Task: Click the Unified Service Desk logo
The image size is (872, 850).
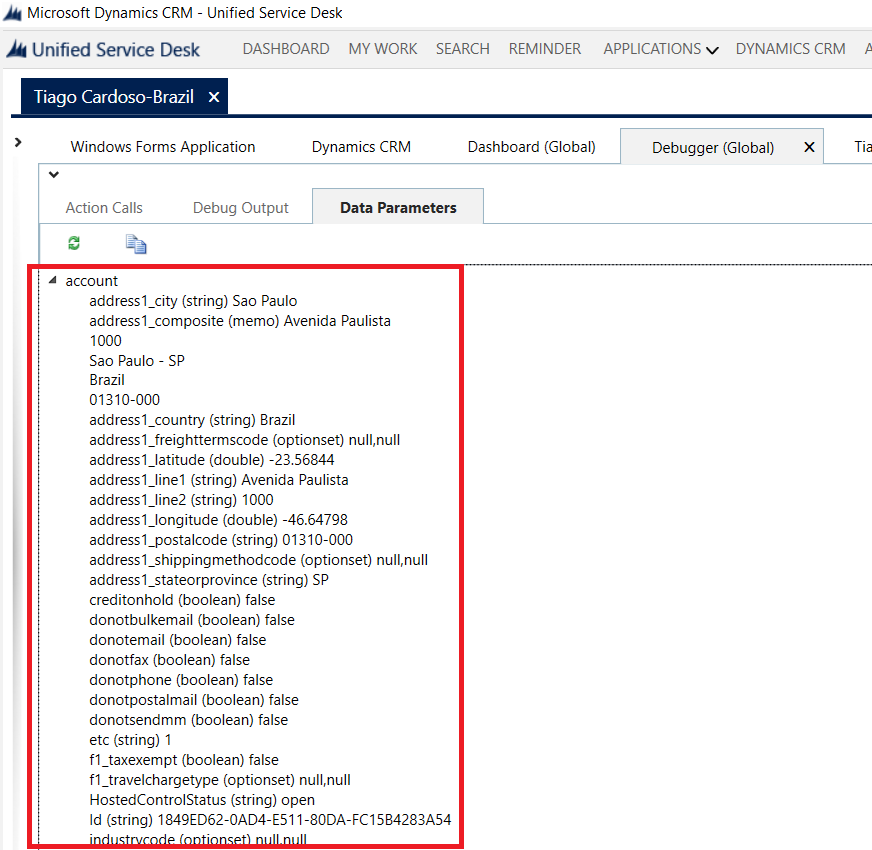Action: click(104, 49)
